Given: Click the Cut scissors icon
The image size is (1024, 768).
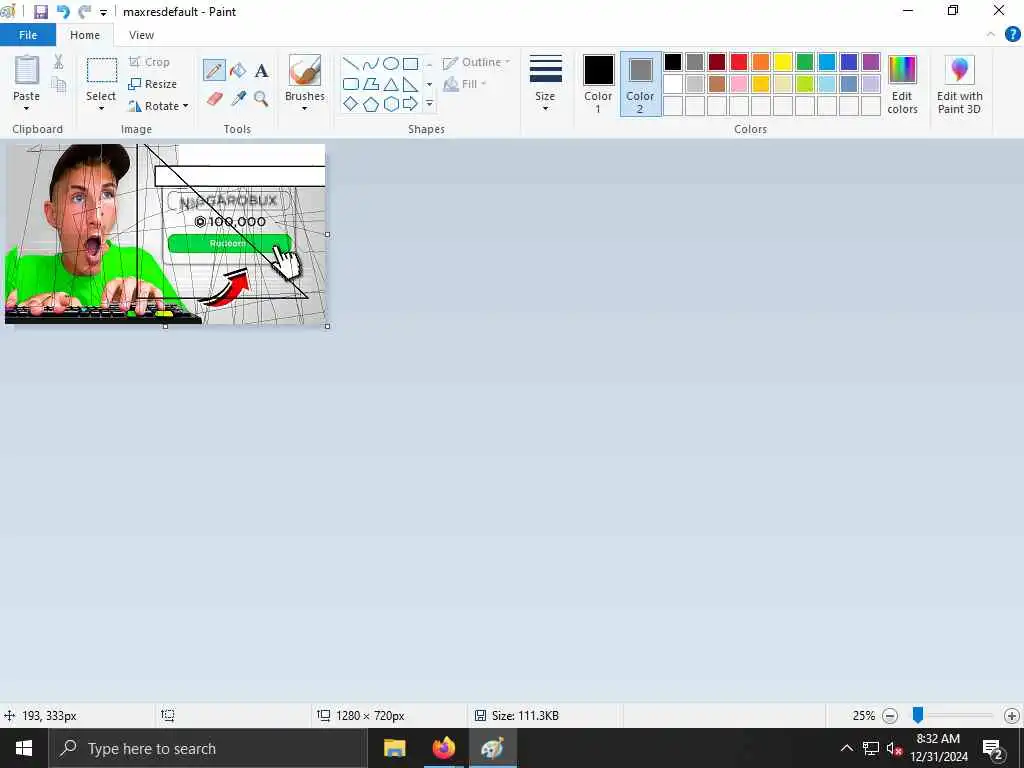Looking at the screenshot, I should pyautogui.click(x=58, y=61).
